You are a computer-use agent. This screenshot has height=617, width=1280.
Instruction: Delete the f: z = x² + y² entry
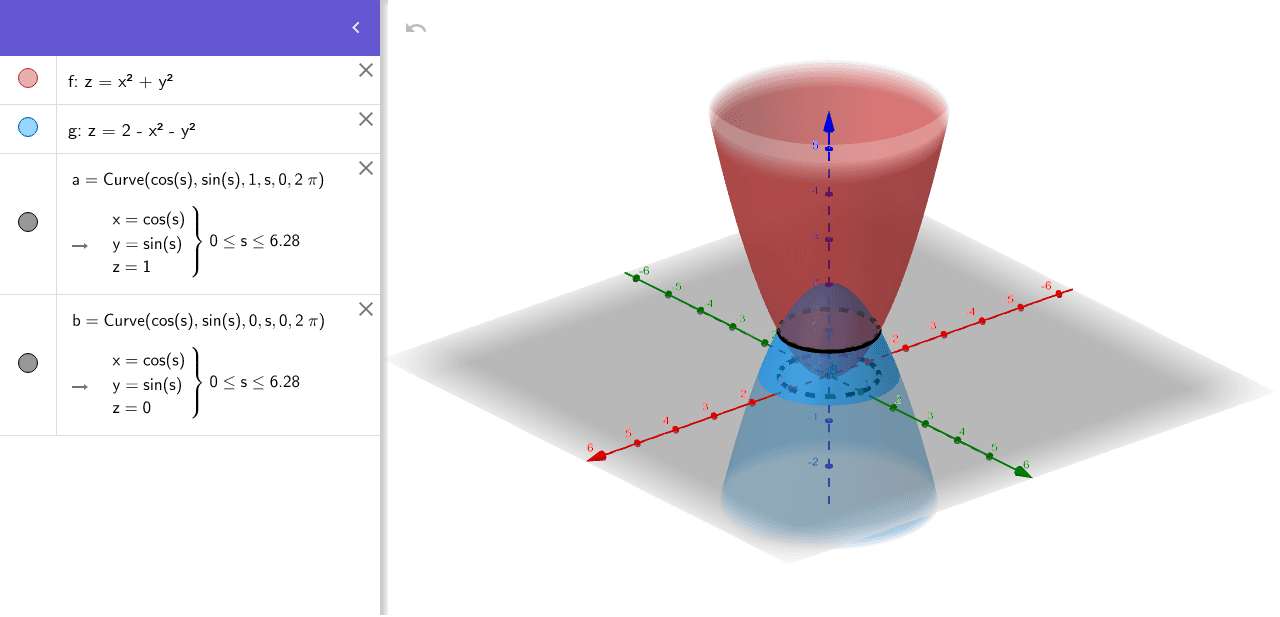[x=366, y=70]
